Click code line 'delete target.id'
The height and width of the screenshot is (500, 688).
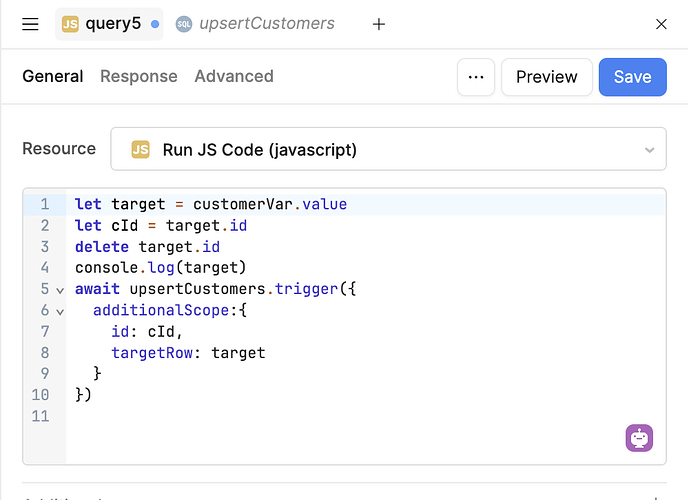(x=147, y=246)
